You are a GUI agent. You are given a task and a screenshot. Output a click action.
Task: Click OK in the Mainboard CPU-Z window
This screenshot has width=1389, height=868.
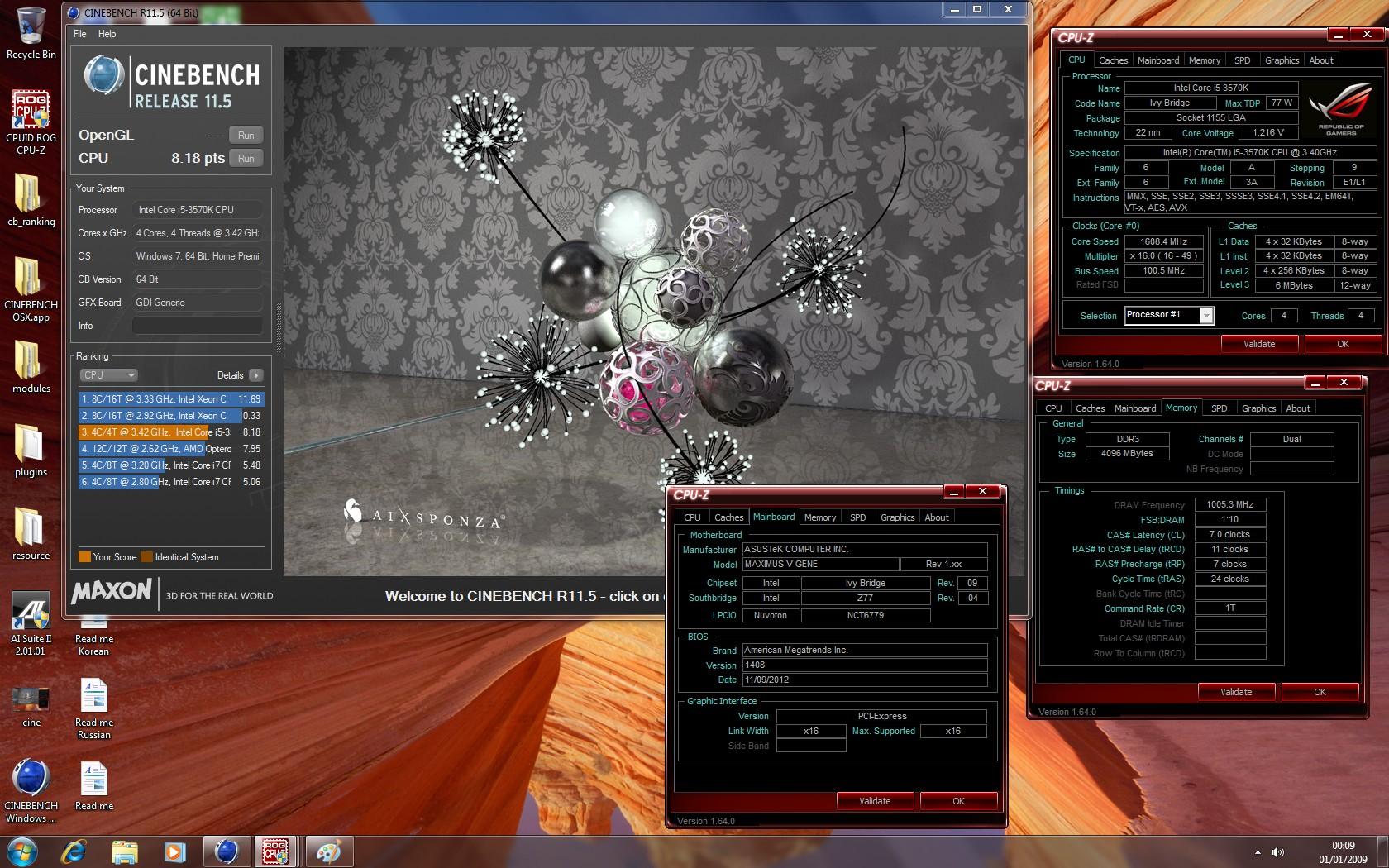(x=958, y=801)
